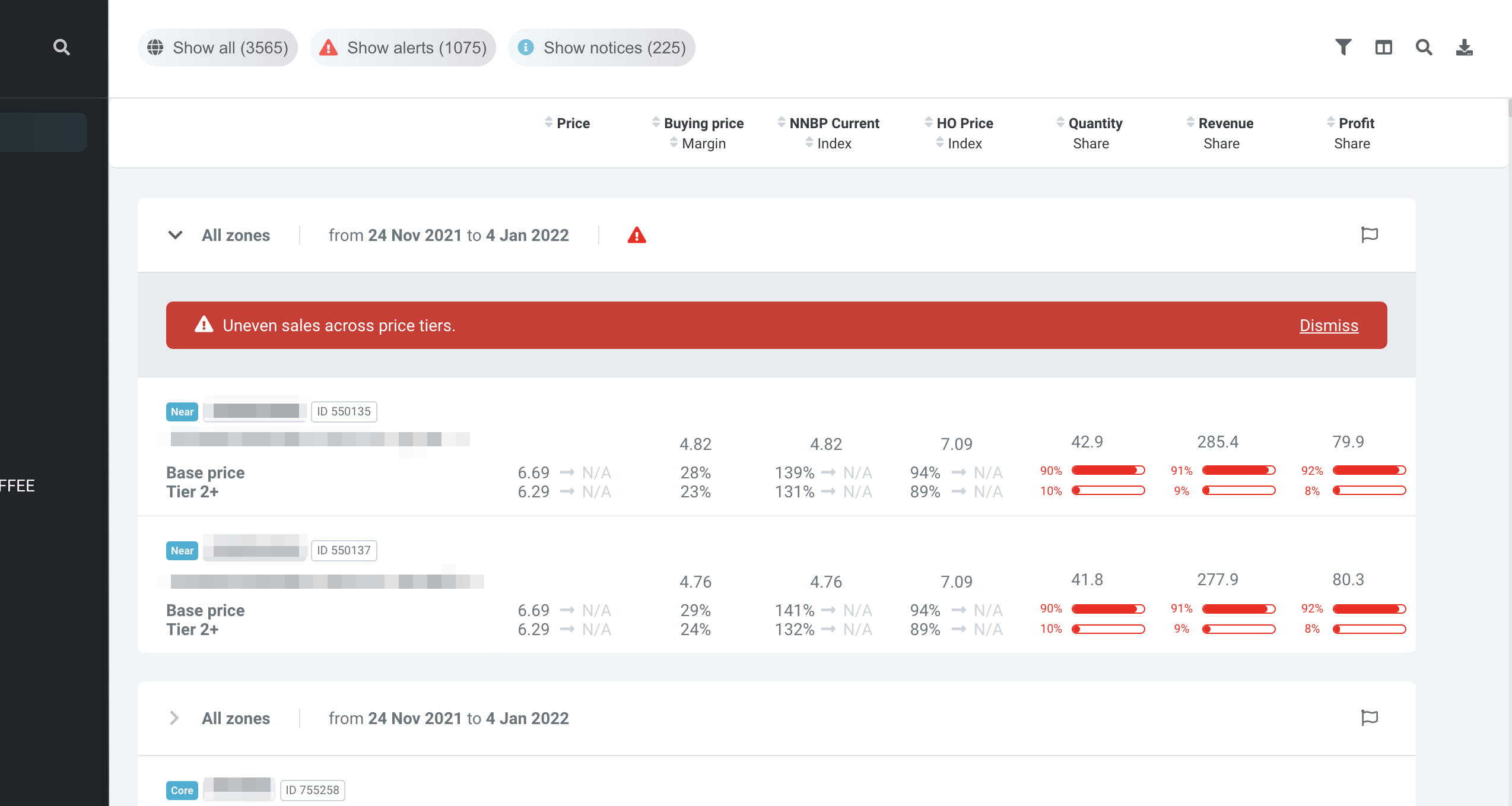This screenshot has width=1512, height=806.
Task: Click the ID 550137 tag
Action: pos(344,550)
